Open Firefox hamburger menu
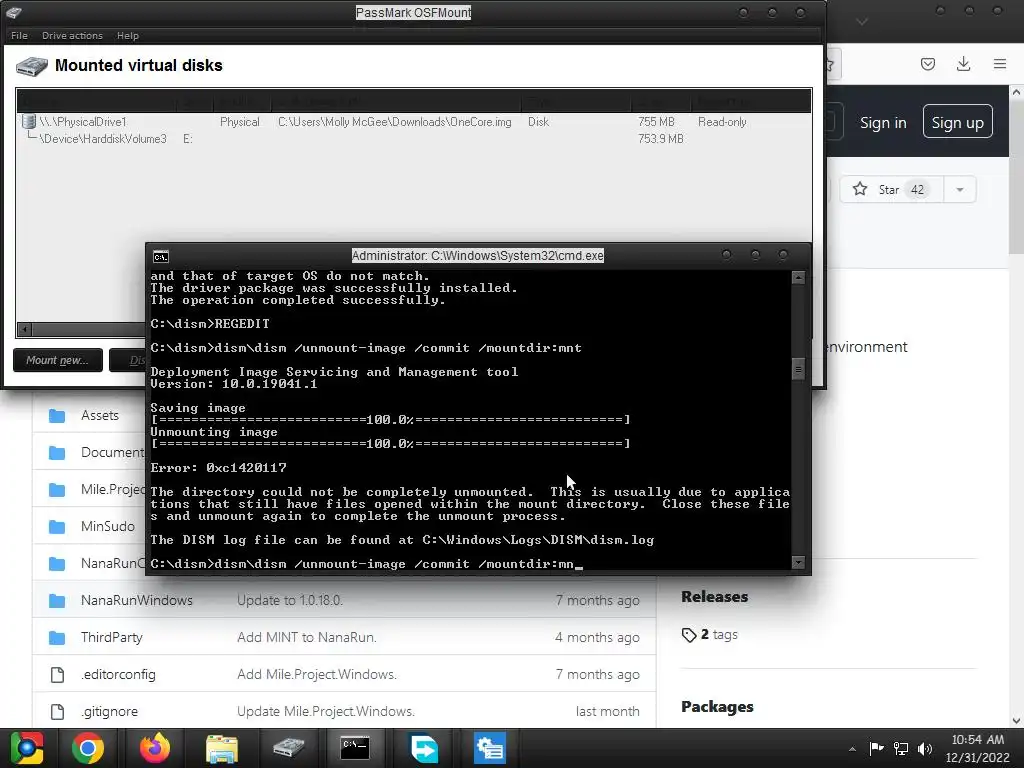 pos(1000,64)
